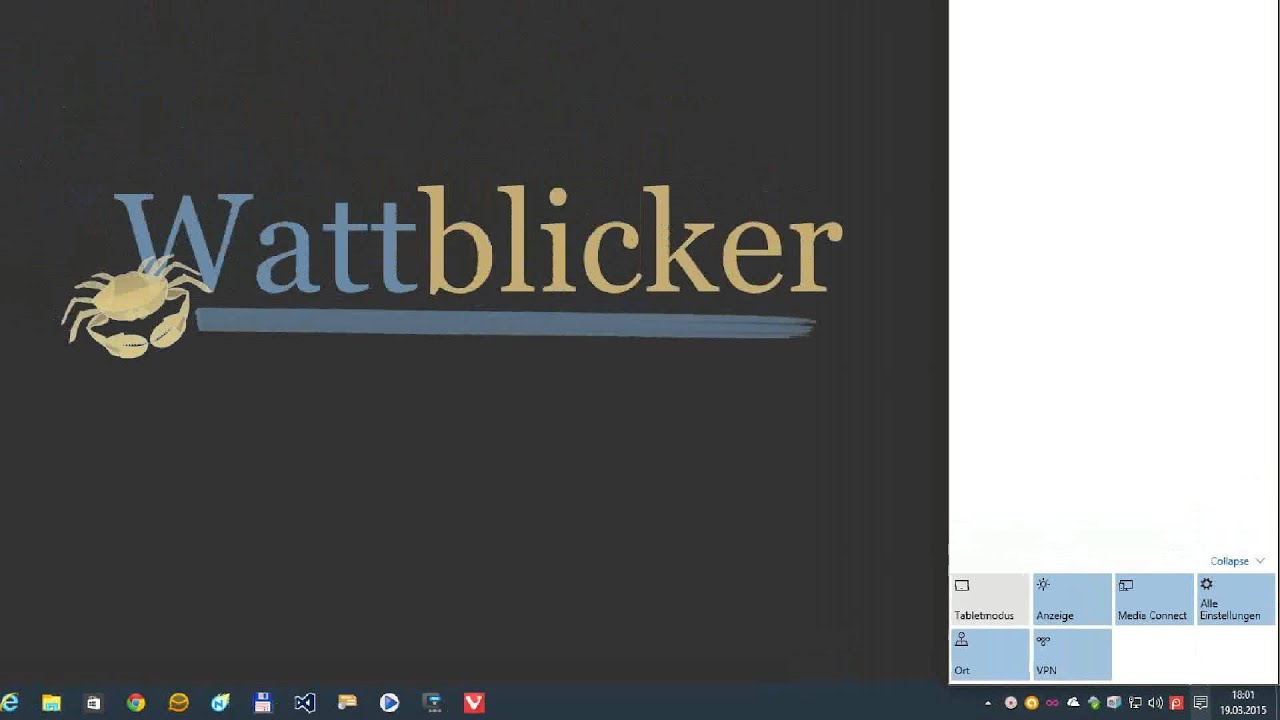Open Windows Store from taskbar

pos(93,703)
